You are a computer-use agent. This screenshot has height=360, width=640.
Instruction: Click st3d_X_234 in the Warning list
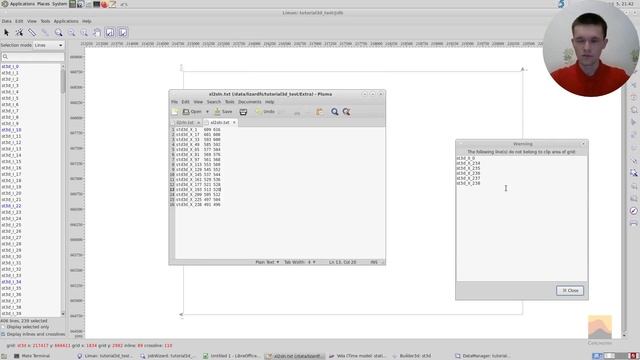468,163
